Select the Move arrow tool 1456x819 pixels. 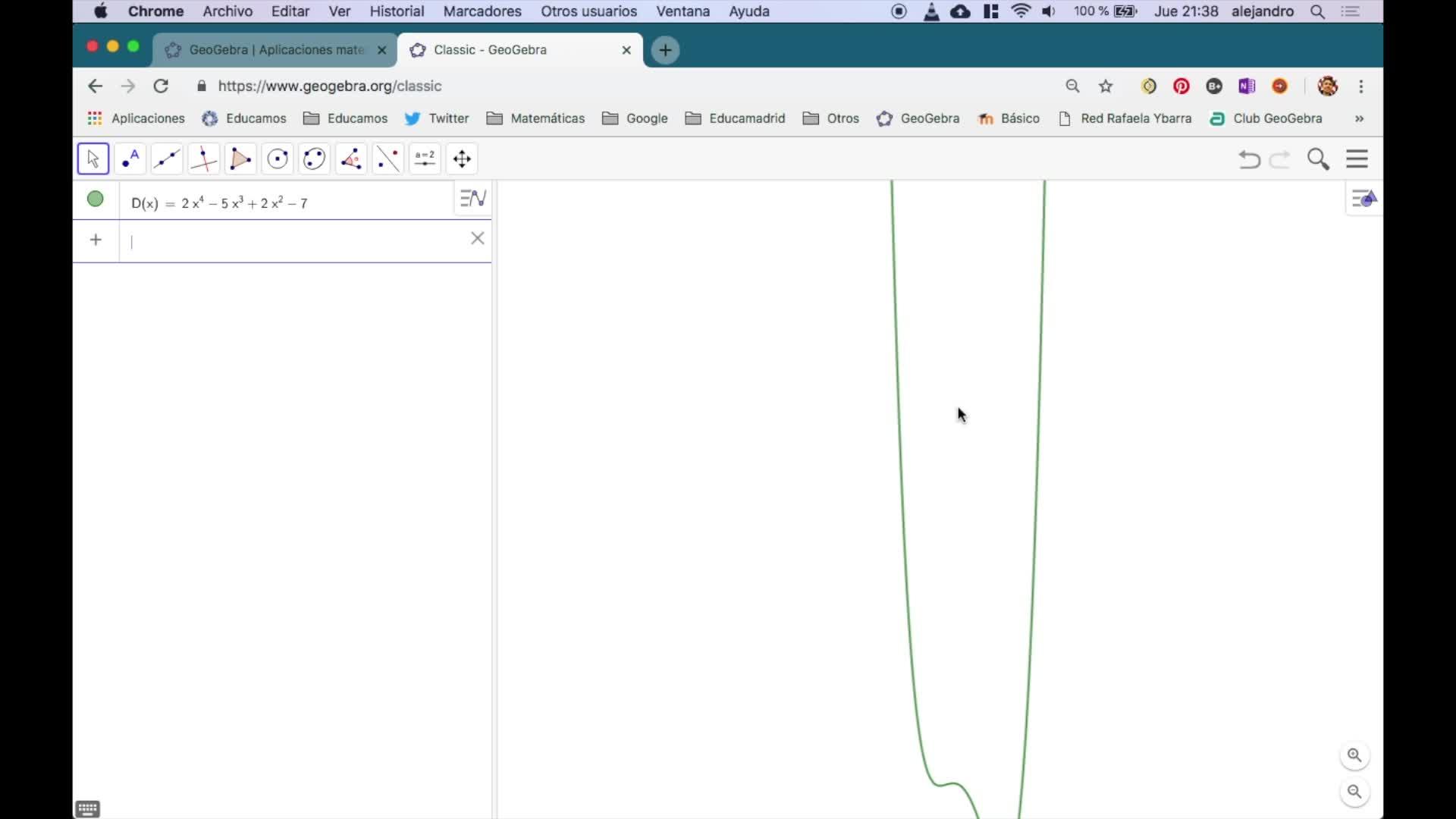coord(93,159)
